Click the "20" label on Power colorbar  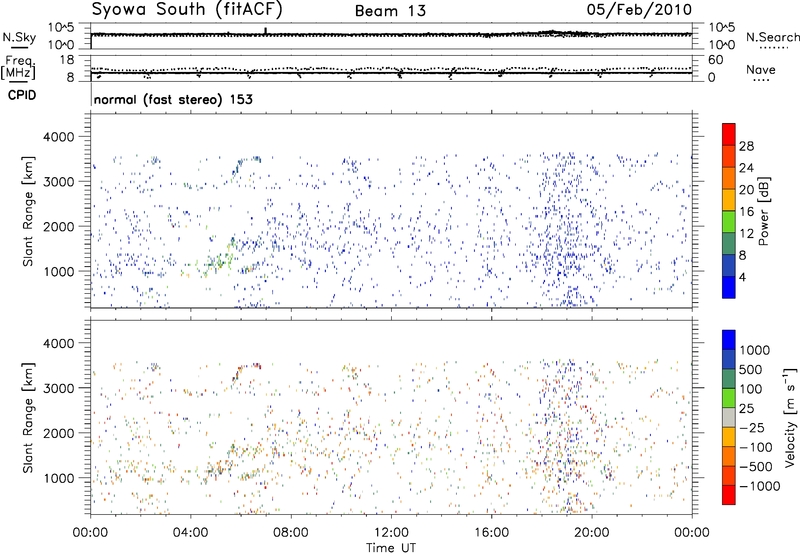click(746, 190)
